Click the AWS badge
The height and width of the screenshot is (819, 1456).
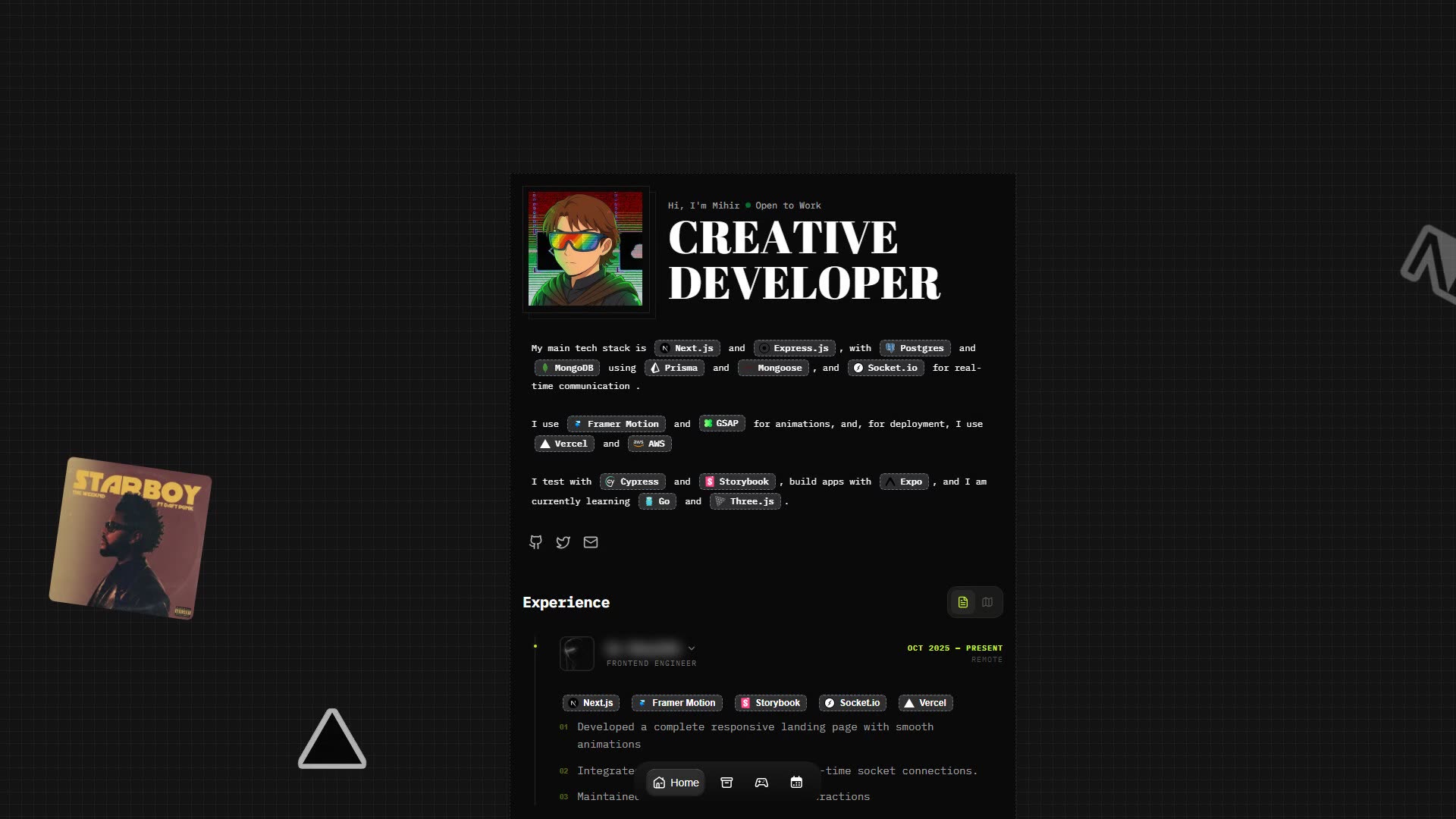649,444
